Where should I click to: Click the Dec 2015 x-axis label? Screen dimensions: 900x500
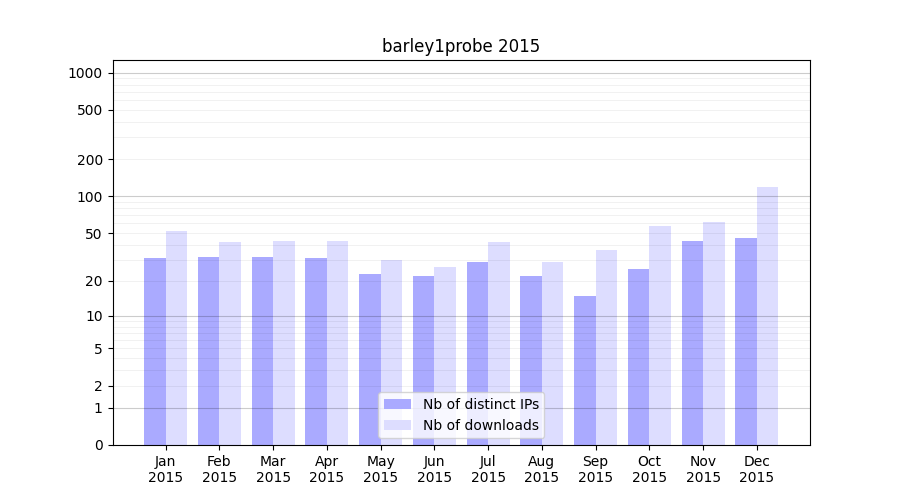pyautogui.click(x=757, y=469)
